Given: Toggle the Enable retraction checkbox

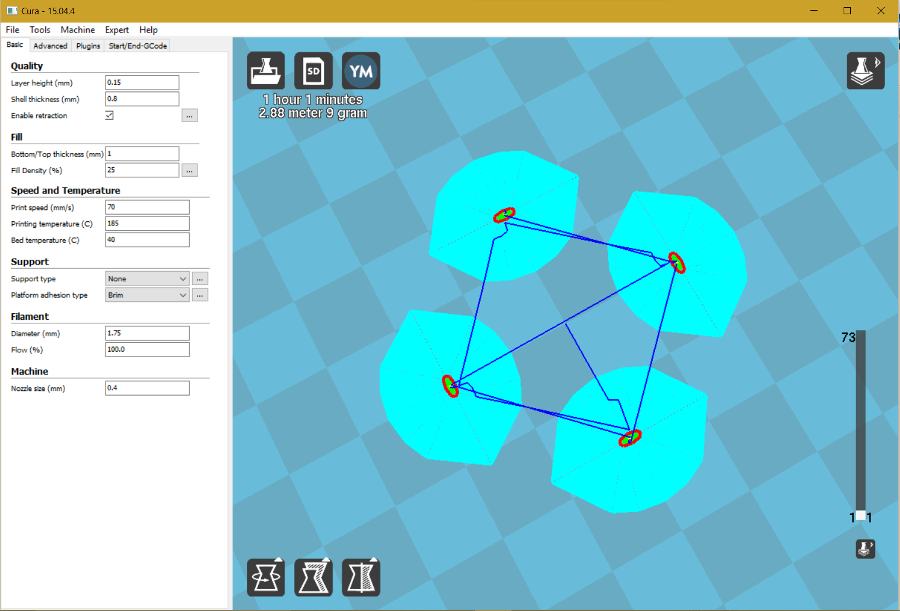Looking at the screenshot, I should [109, 115].
